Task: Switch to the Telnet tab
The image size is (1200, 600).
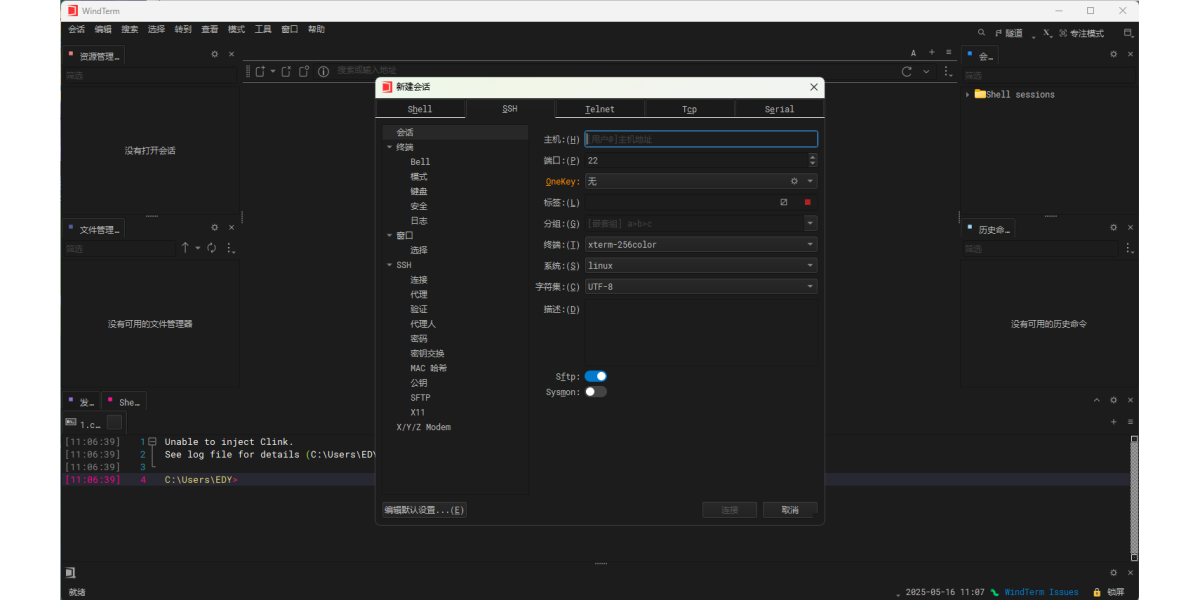Action: (x=600, y=109)
